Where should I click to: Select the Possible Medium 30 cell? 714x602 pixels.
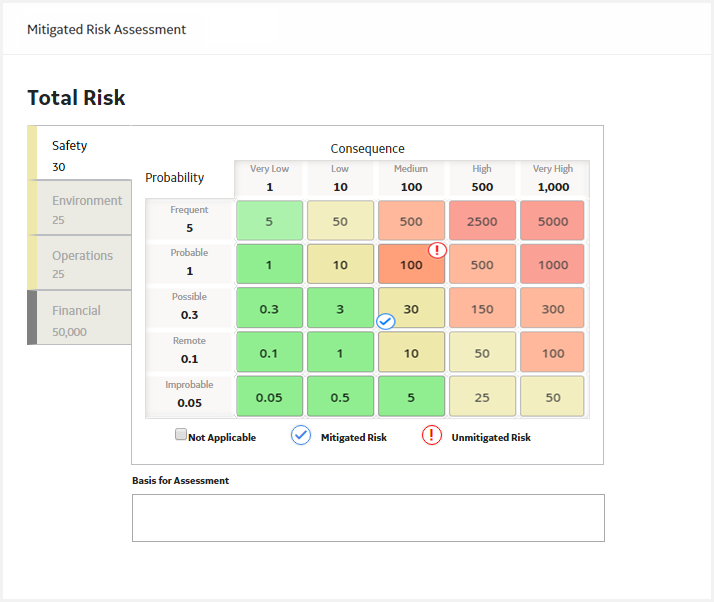[x=411, y=308]
